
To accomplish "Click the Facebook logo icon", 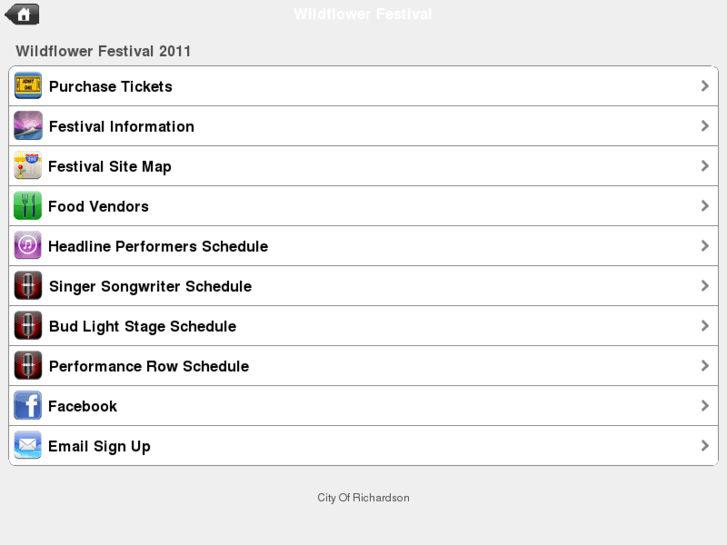I will tap(28, 406).
